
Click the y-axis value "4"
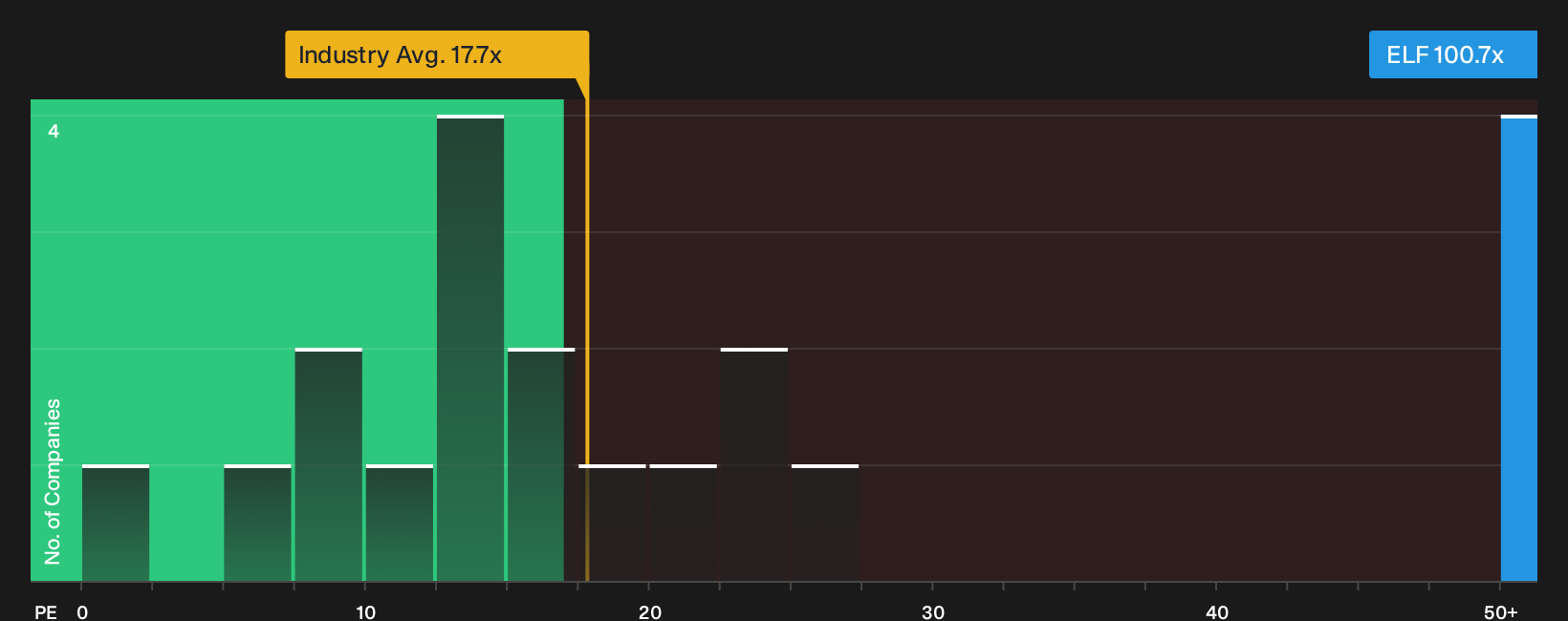[54, 131]
